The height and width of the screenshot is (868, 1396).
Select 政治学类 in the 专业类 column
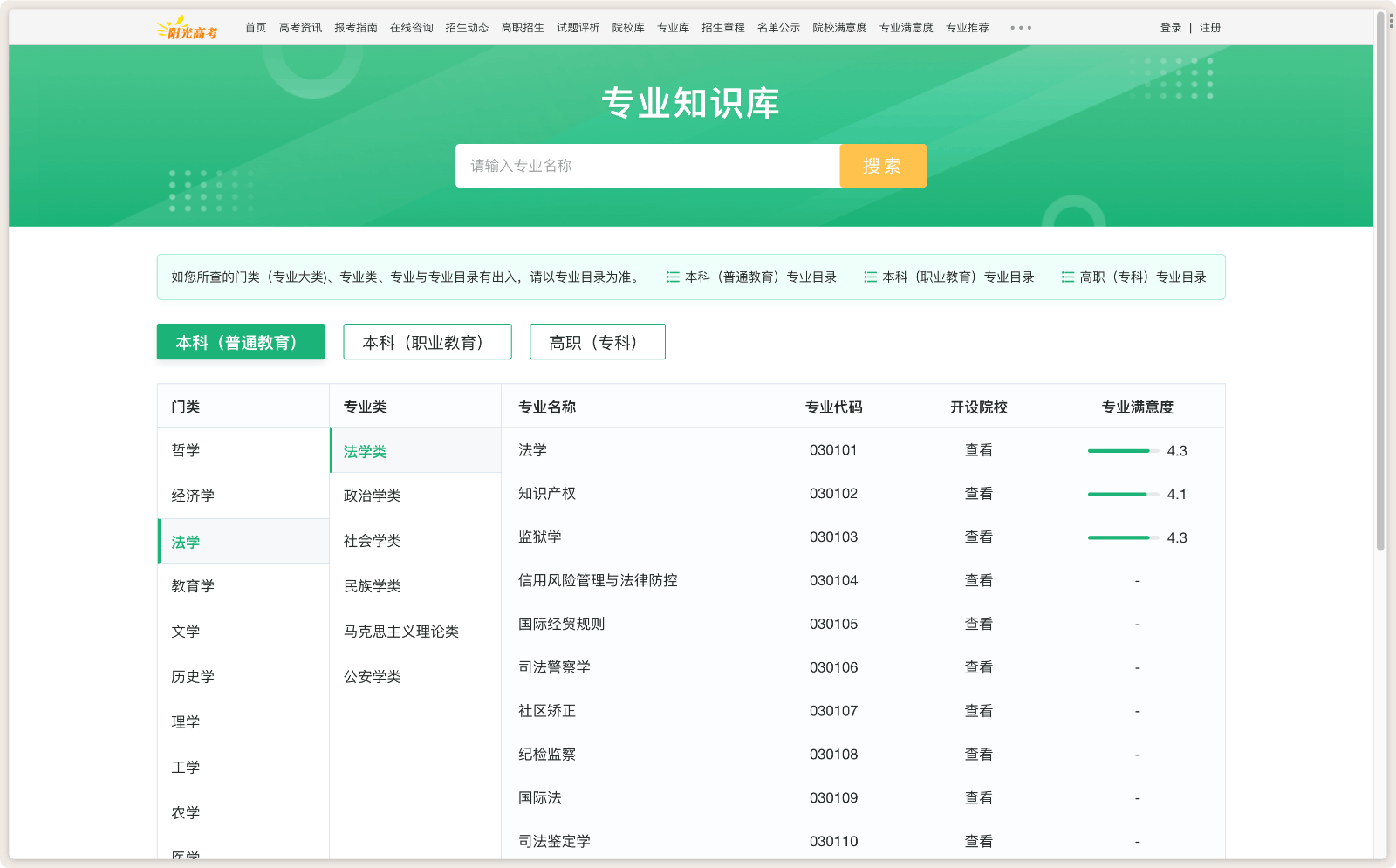pyautogui.click(x=372, y=496)
